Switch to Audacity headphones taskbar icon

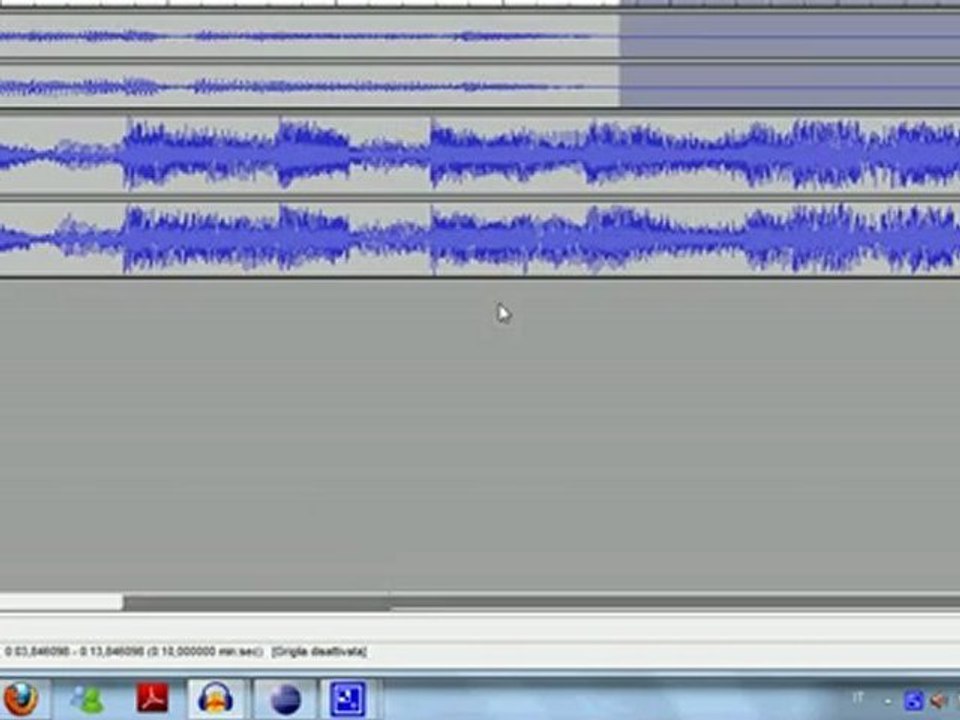[x=216, y=699]
